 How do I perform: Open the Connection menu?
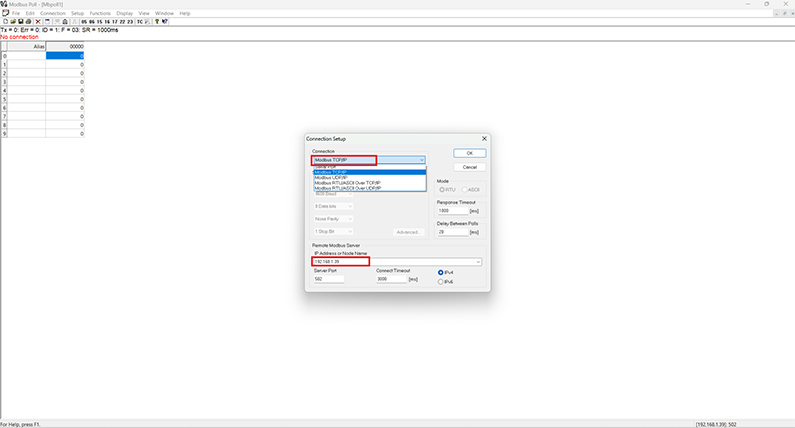(x=53, y=13)
